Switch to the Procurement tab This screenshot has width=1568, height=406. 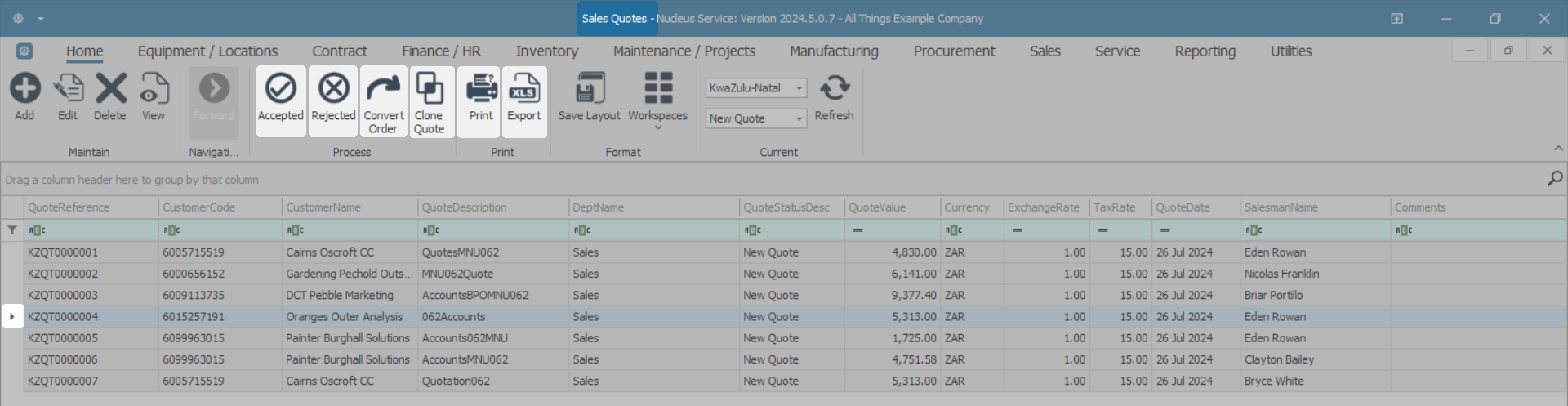[954, 51]
